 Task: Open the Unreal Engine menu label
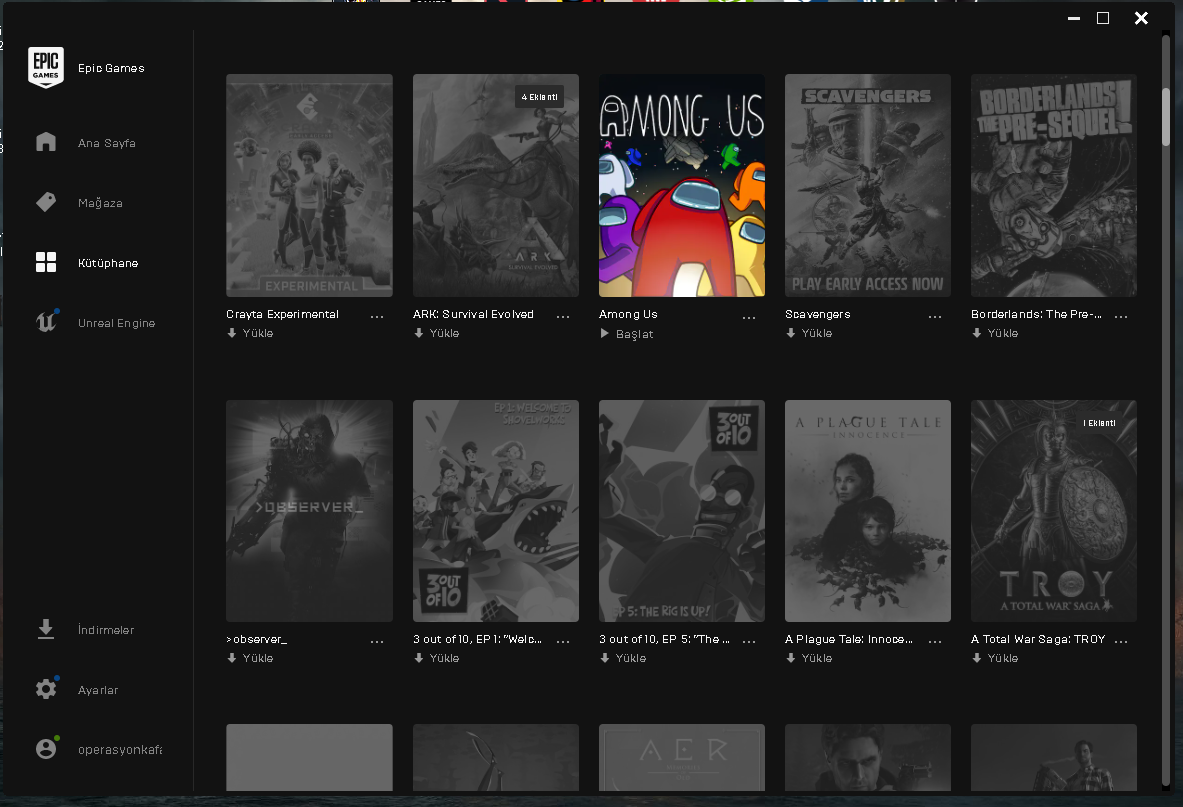(x=116, y=323)
